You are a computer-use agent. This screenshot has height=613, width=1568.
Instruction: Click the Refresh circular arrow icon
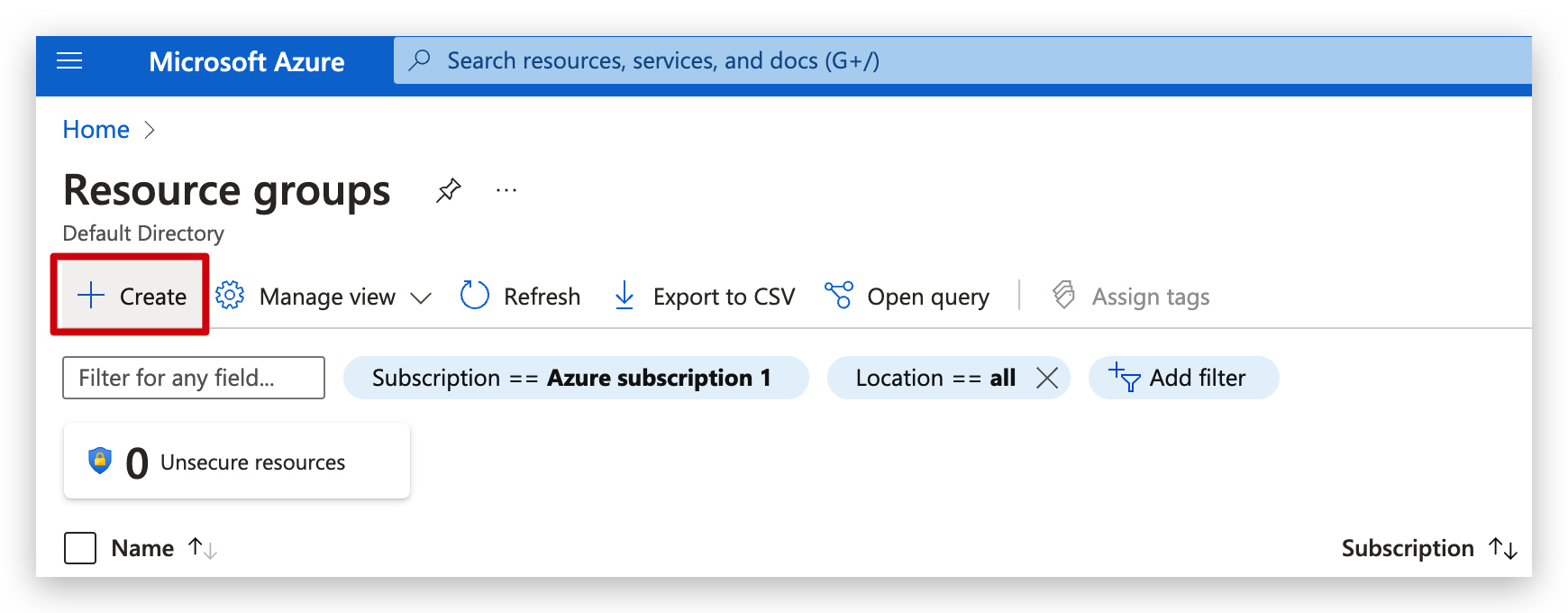coord(475,295)
